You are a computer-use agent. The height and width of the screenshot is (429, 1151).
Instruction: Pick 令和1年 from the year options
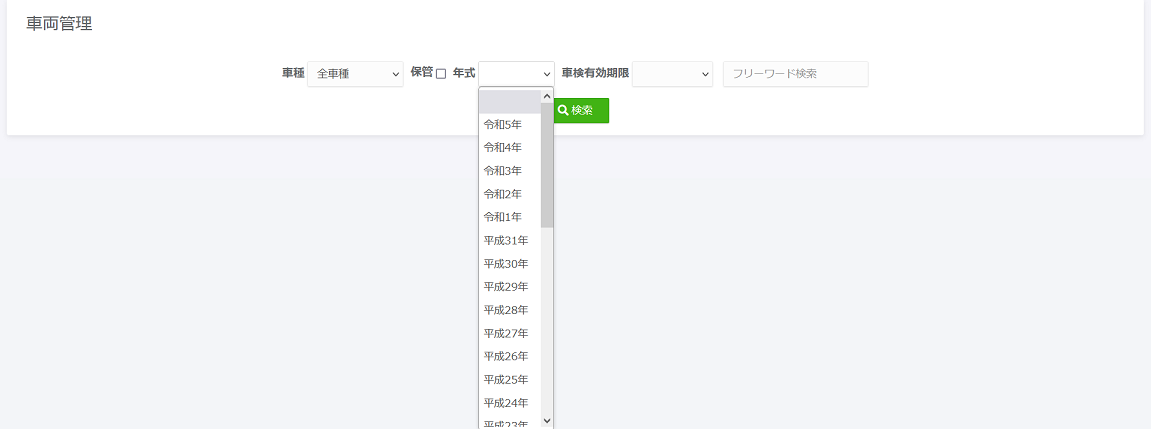coord(503,217)
